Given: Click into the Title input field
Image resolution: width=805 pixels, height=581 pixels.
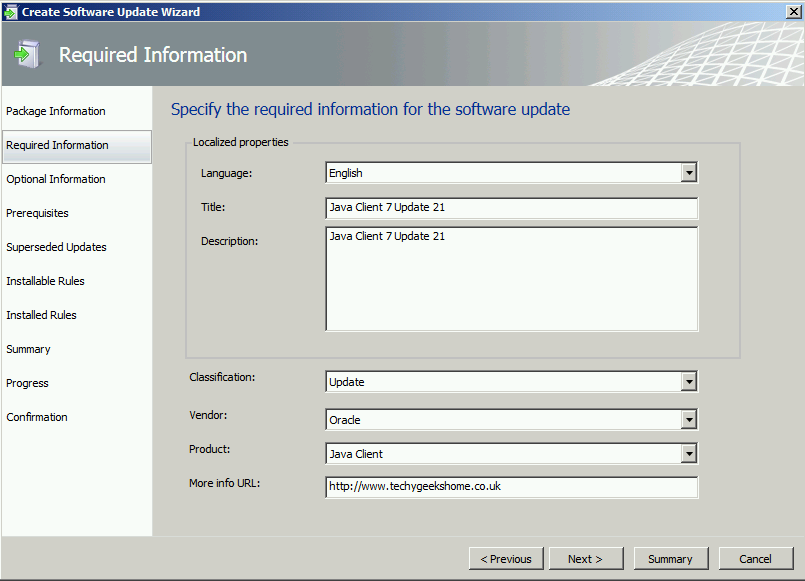Looking at the screenshot, I should tap(511, 208).
